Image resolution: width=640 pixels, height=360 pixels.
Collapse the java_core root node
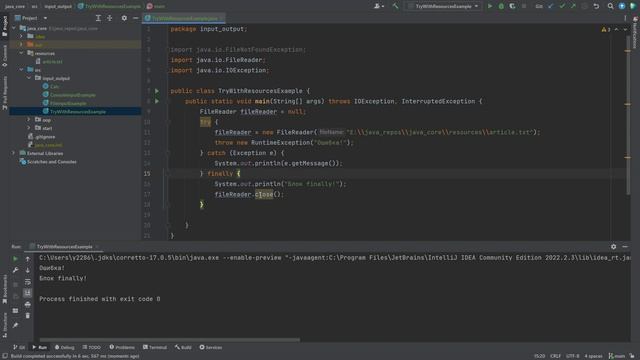[x=14, y=29]
